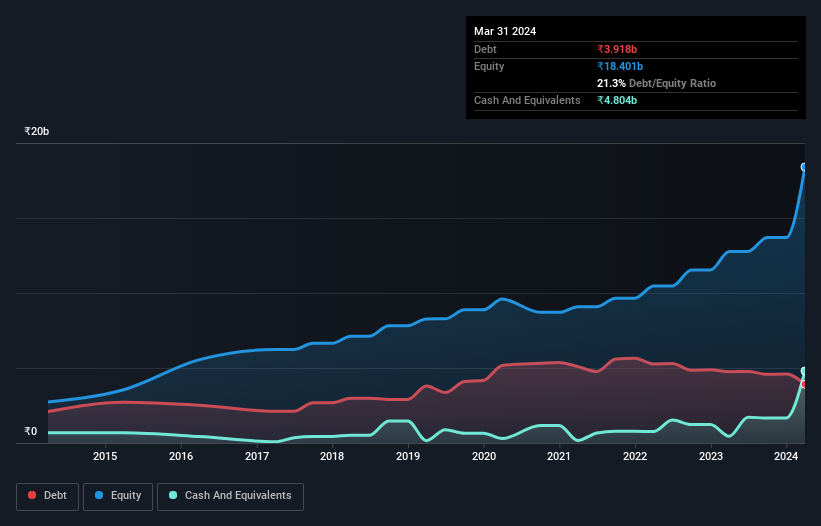Click the Cash And Equivalents tooltip label
Viewport: 821px width, 526px height.
[x=527, y=100]
